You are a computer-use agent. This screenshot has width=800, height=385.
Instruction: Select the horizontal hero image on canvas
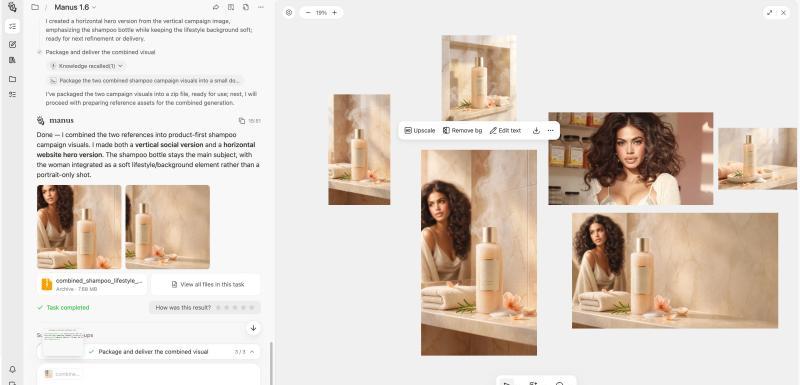point(674,270)
